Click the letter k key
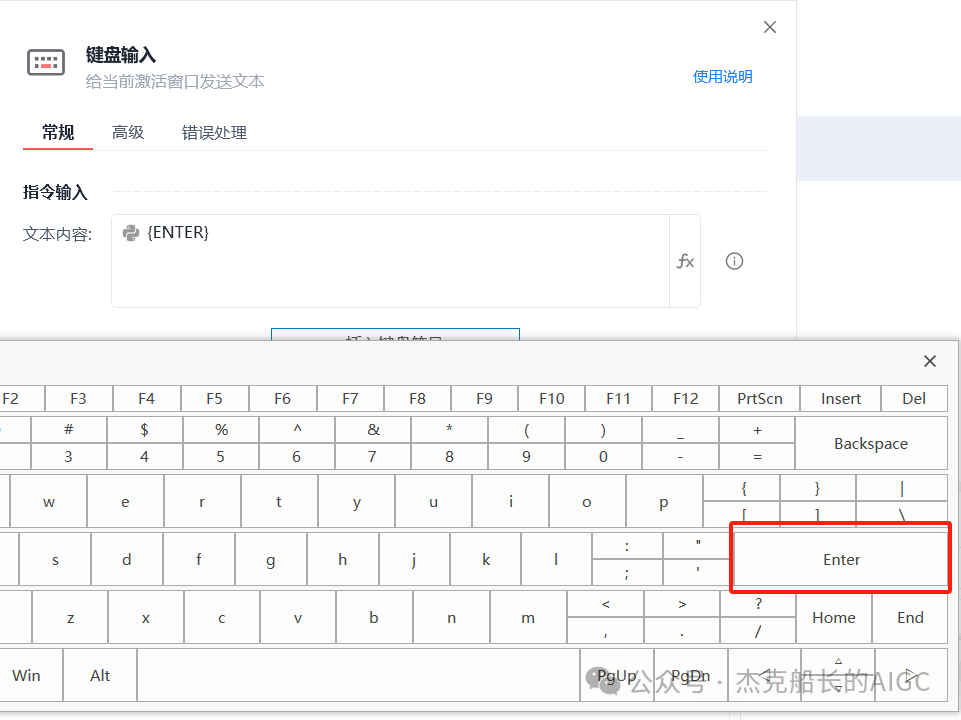 tap(485, 559)
